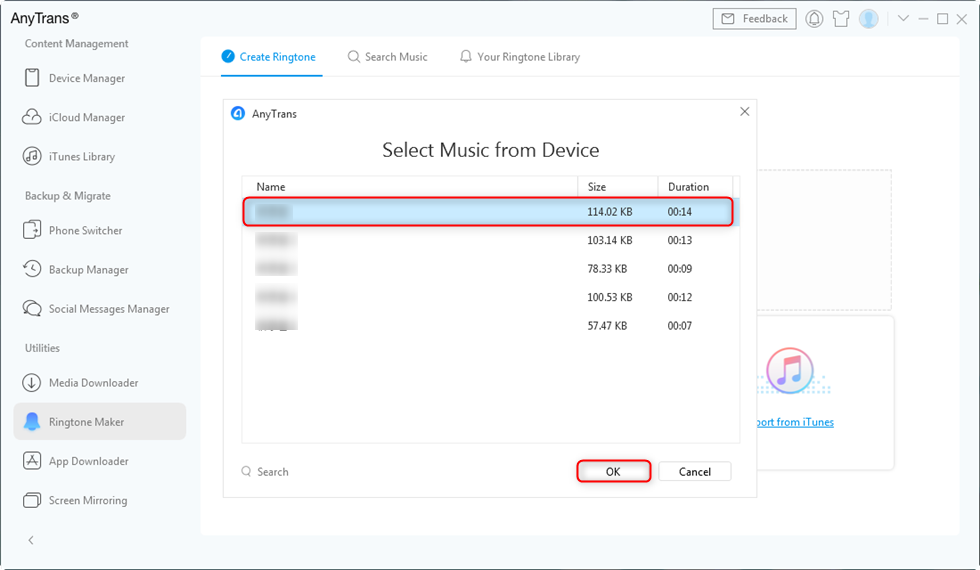
Task: Collapse the sidebar with left chevron
Action: click(31, 540)
